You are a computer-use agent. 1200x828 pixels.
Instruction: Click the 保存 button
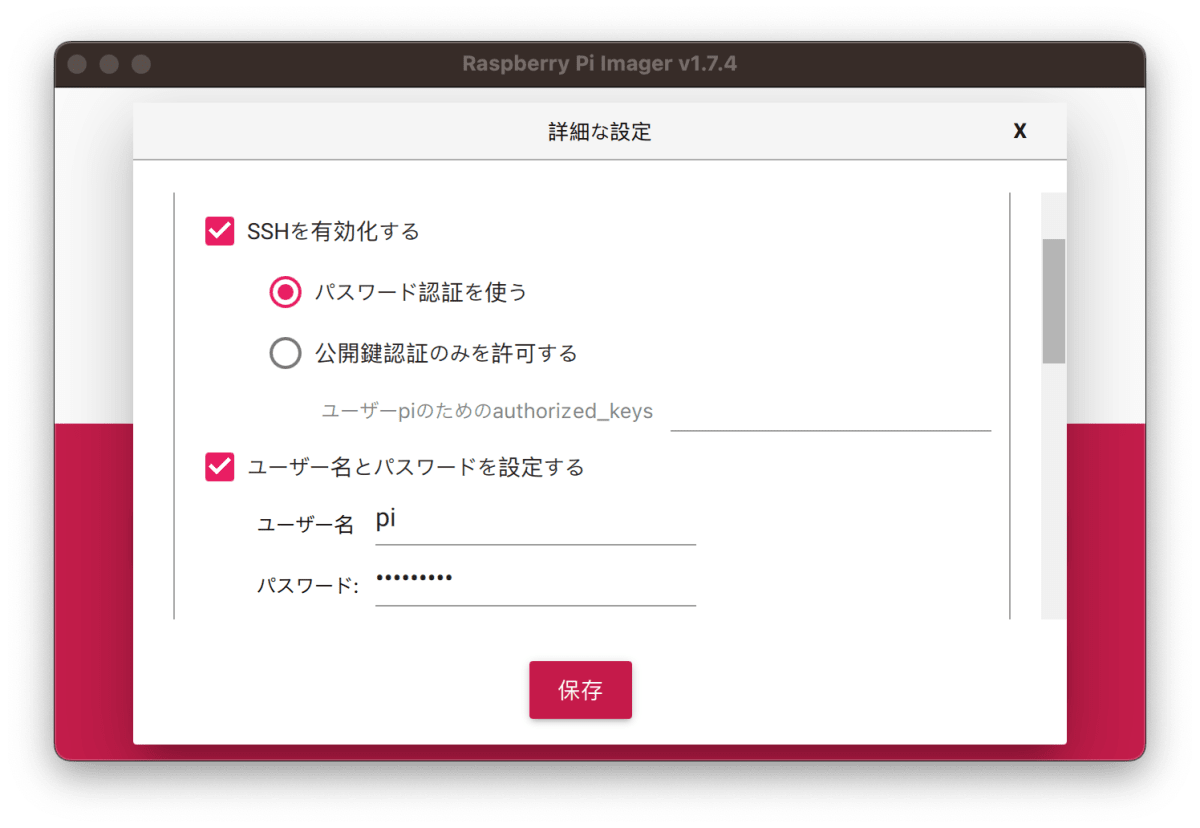580,690
